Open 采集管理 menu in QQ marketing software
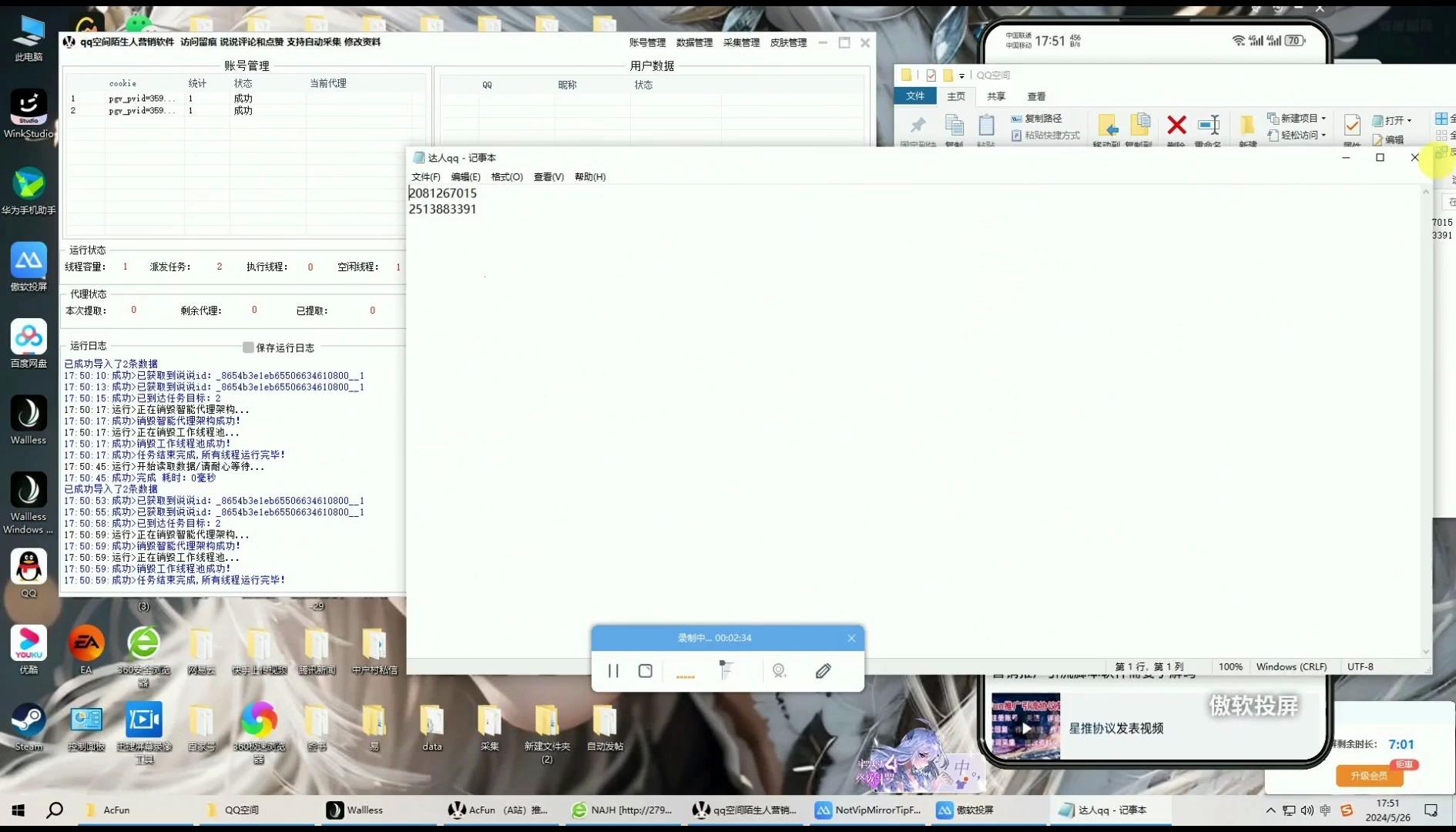 pos(741,42)
